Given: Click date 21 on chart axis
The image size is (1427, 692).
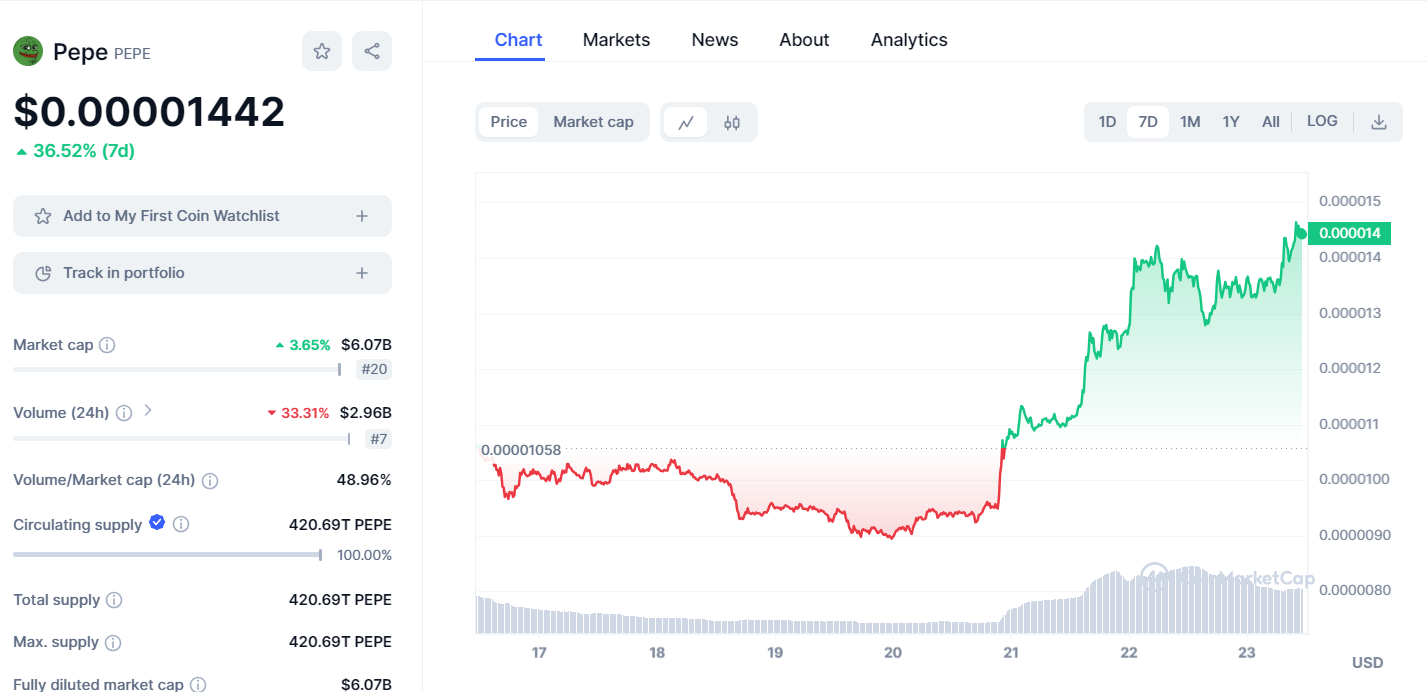Looking at the screenshot, I should (x=1011, y=653).
